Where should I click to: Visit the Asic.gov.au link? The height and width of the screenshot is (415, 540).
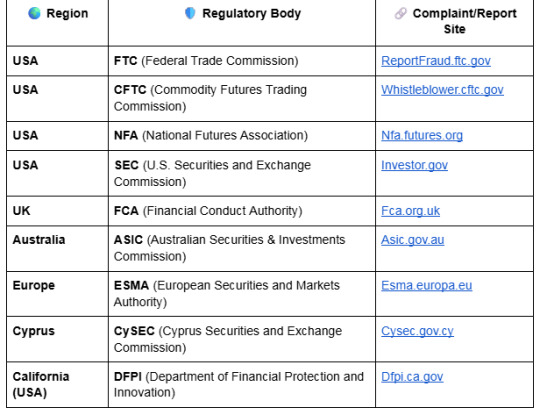(412, 240)
